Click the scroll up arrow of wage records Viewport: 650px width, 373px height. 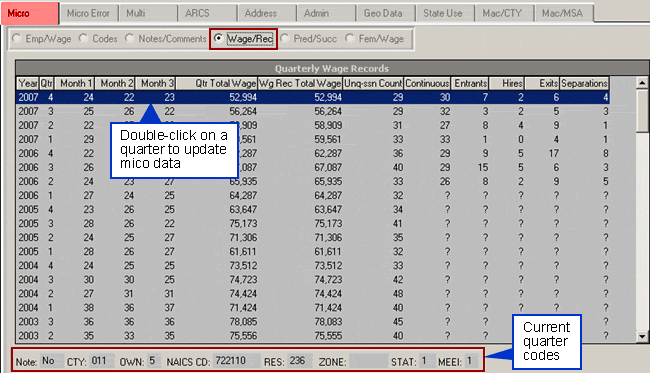coord(642,83)
